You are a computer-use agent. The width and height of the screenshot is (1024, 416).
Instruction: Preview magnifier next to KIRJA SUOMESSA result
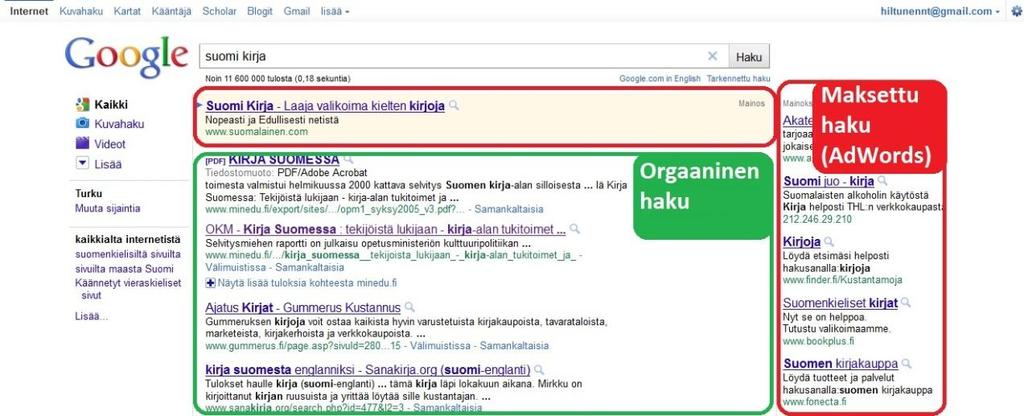(x=349, y=159)
